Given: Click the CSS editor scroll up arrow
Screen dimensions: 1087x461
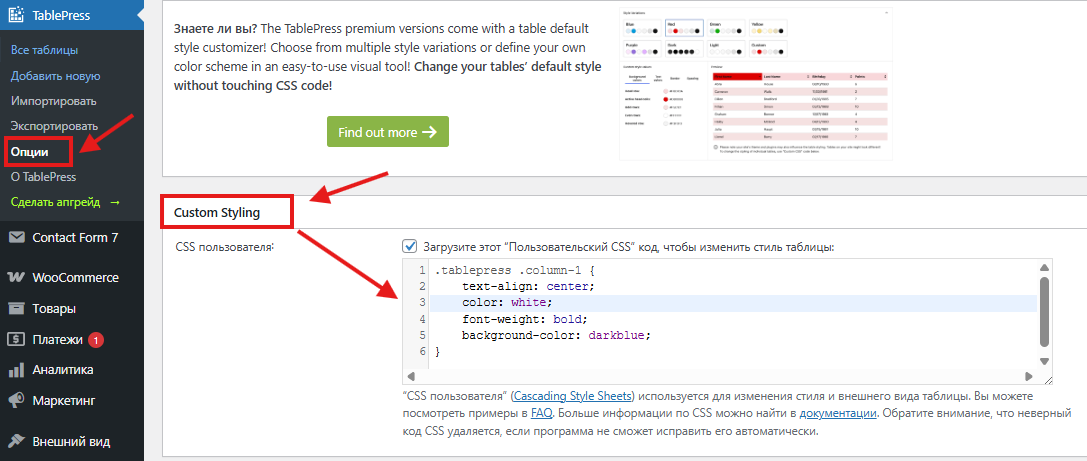Looking at the screenshot, I should pyautogui.click(x=1044, y=268).
